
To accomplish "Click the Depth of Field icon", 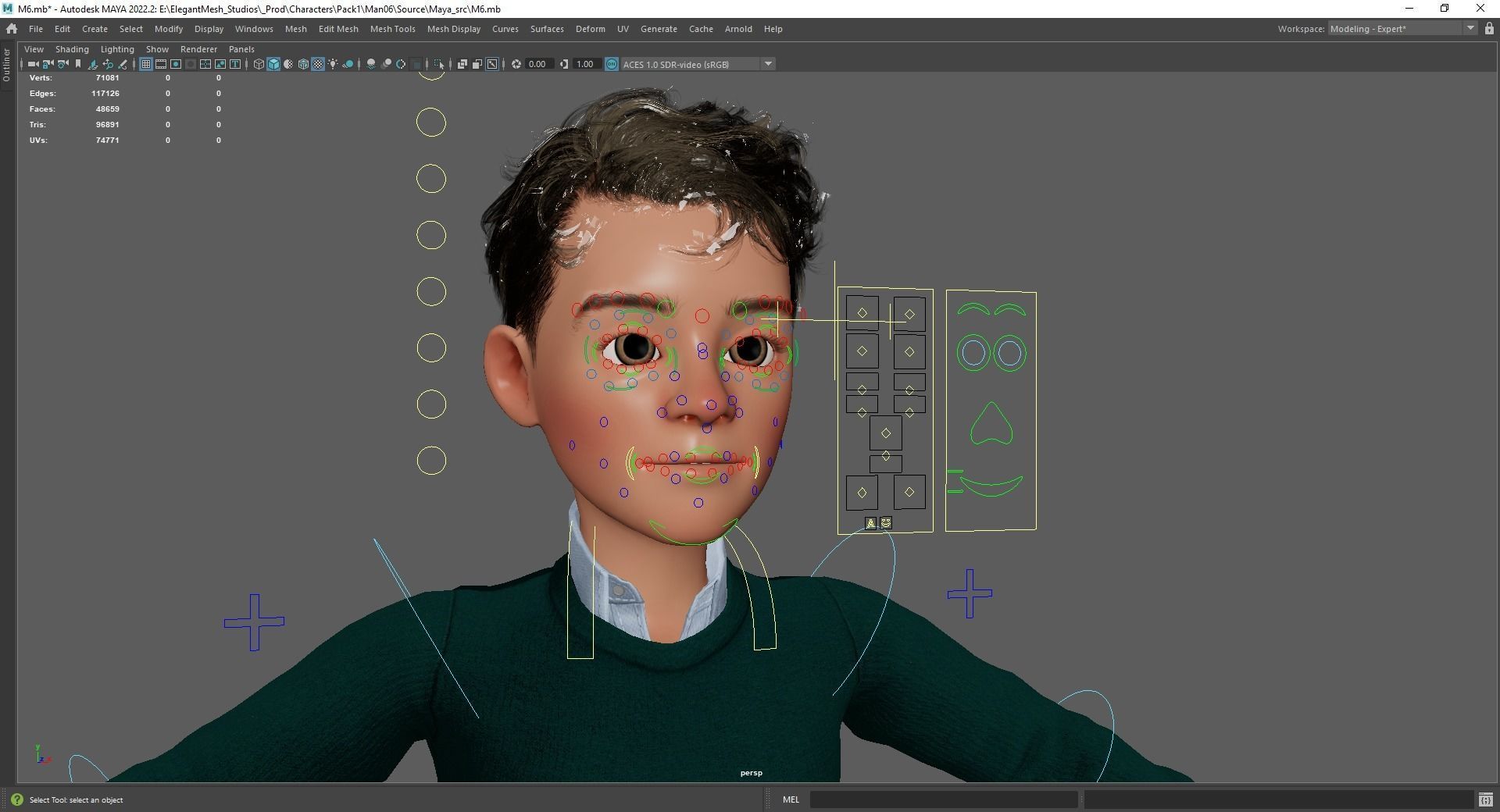I will [x=416, y=64].
